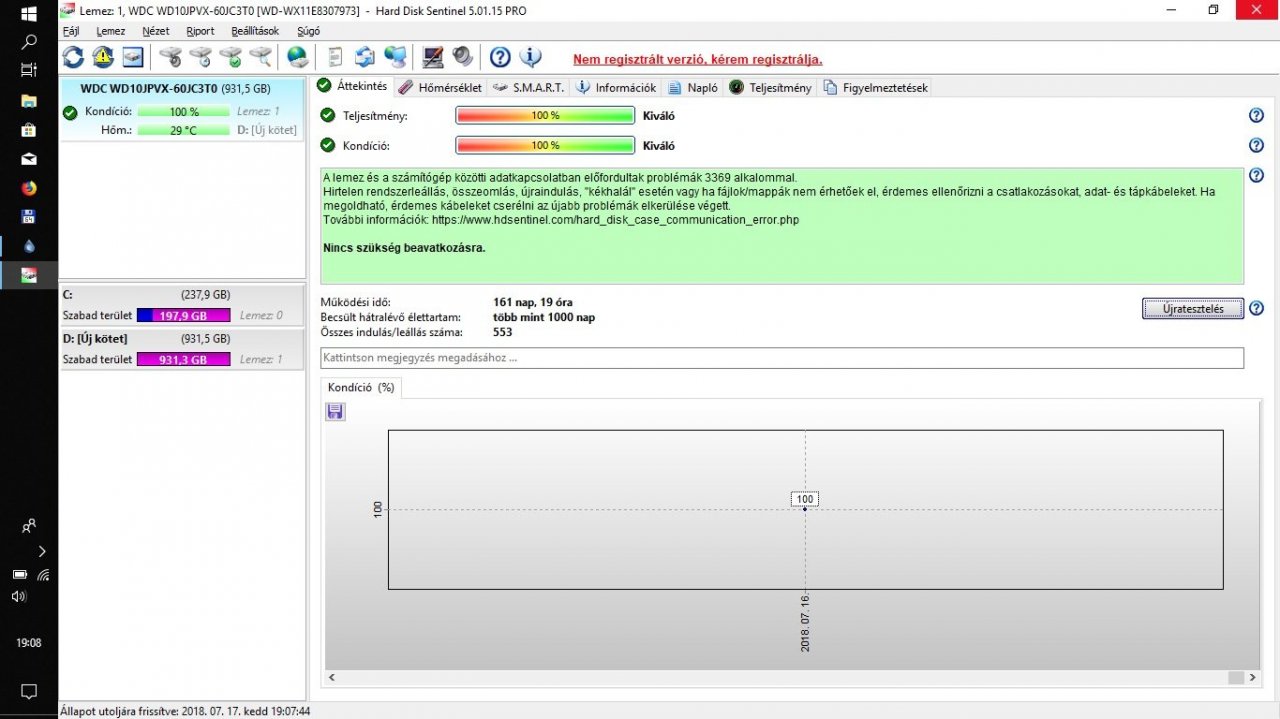The width and height of the screenshot is (1280, 719).
Task: Open the Windows notification center icon
Action: point(29,691)
